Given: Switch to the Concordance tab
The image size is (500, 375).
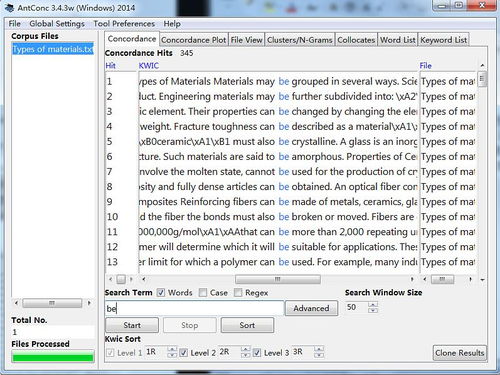Looking at the screenshot, I should pos(132,39).
